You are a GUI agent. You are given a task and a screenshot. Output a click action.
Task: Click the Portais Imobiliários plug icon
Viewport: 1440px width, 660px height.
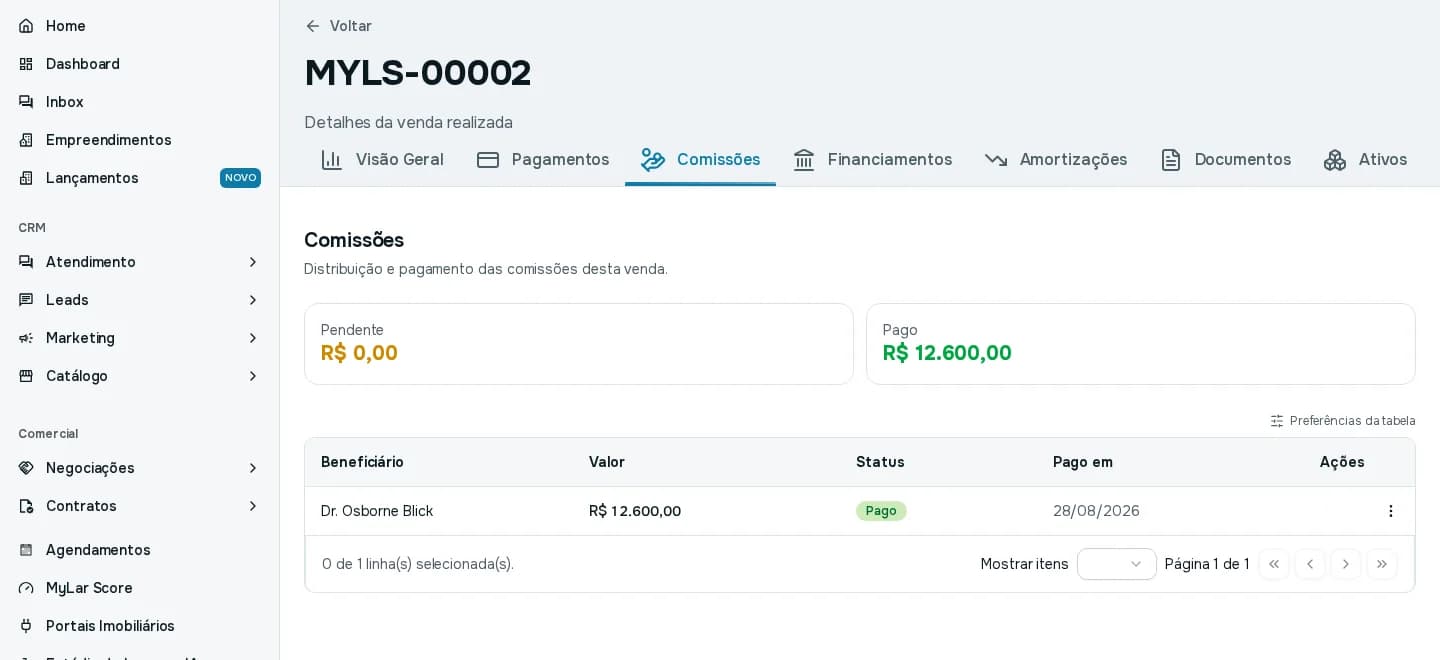pyautogui.click(x=26, y=626)
